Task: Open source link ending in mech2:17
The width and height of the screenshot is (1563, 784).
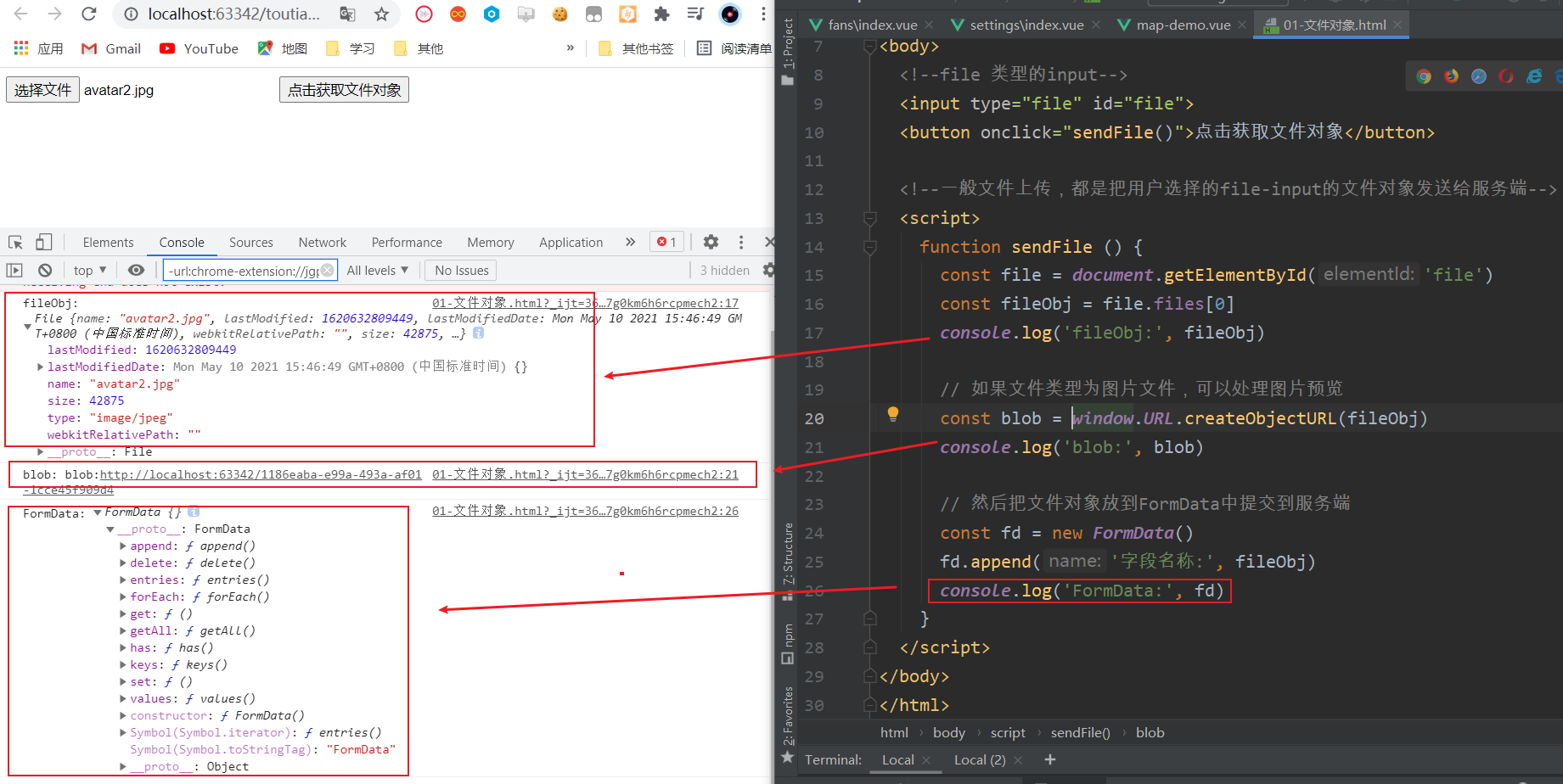Action: tap(585, 303)
